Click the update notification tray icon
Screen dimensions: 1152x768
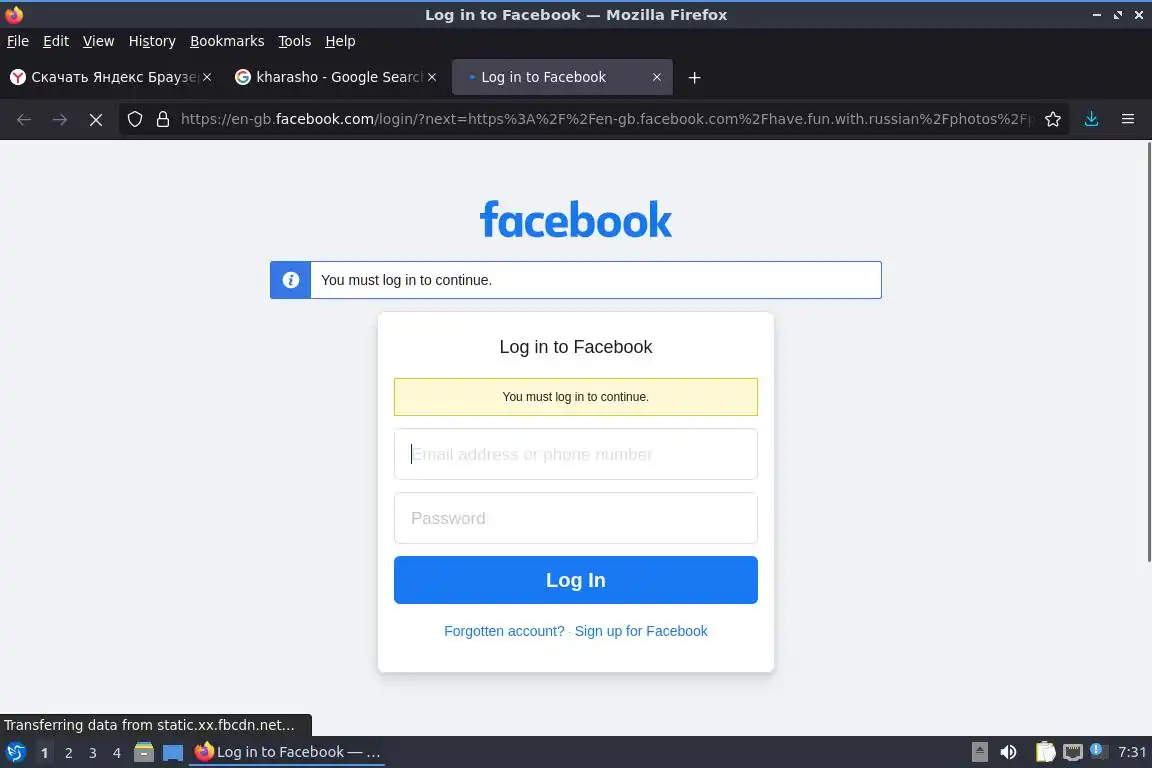point(1097,750)
